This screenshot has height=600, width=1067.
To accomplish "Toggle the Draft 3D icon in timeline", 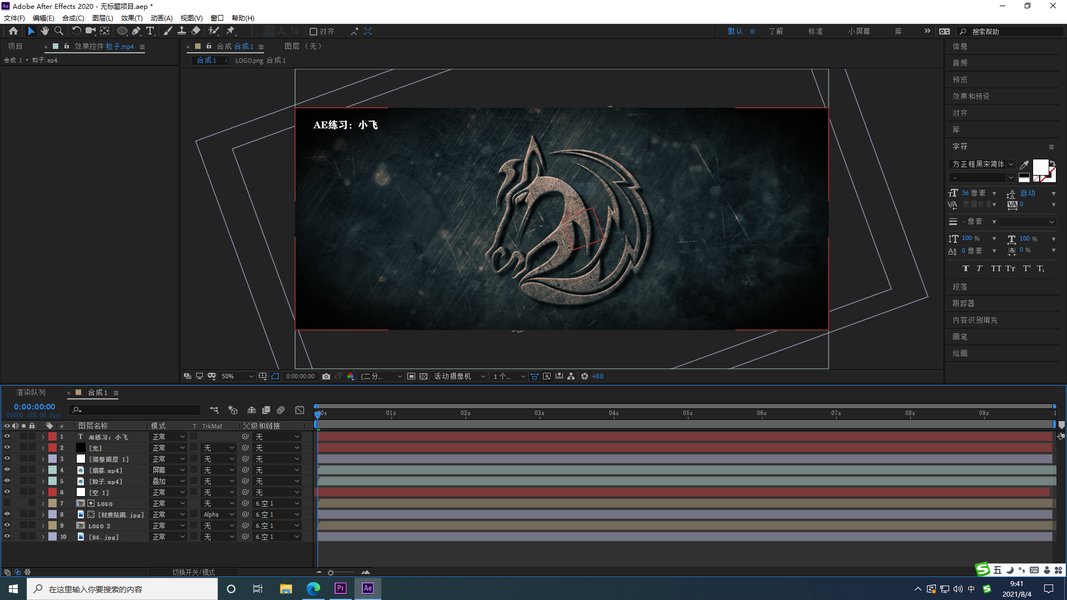I will pyautogui.click(x=233, y=410).
